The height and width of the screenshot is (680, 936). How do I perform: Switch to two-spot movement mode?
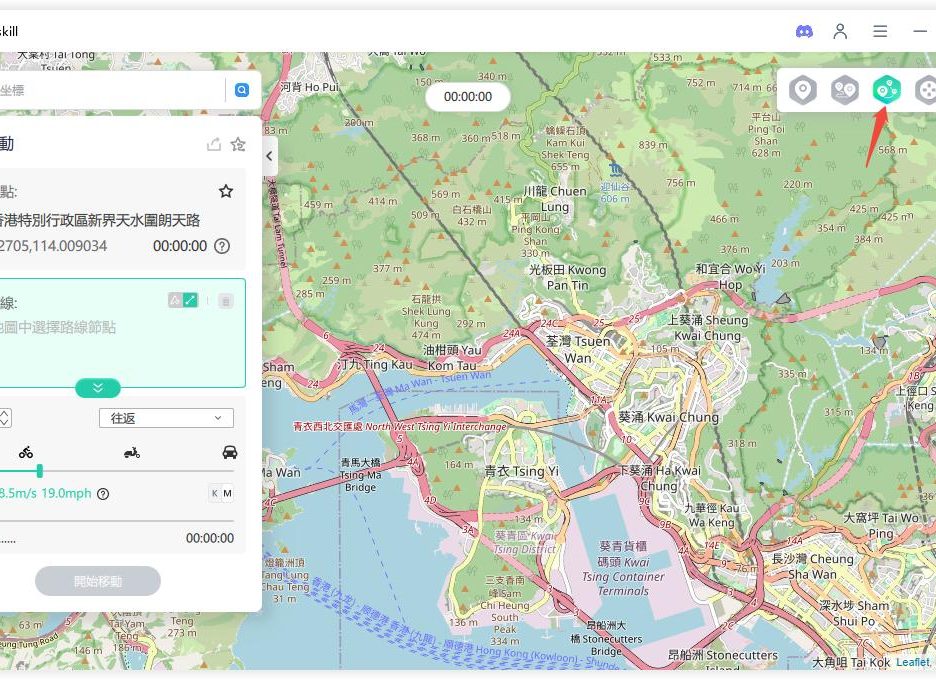point(845,91)
